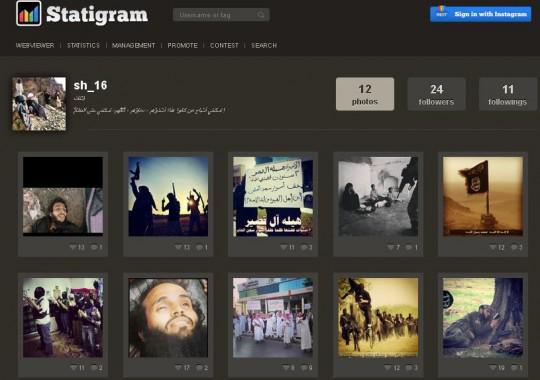Click the Statigram bar chart logo icon
Viewport: 540px width, 380px height.
pyautogui.click(x=29, y=14)
